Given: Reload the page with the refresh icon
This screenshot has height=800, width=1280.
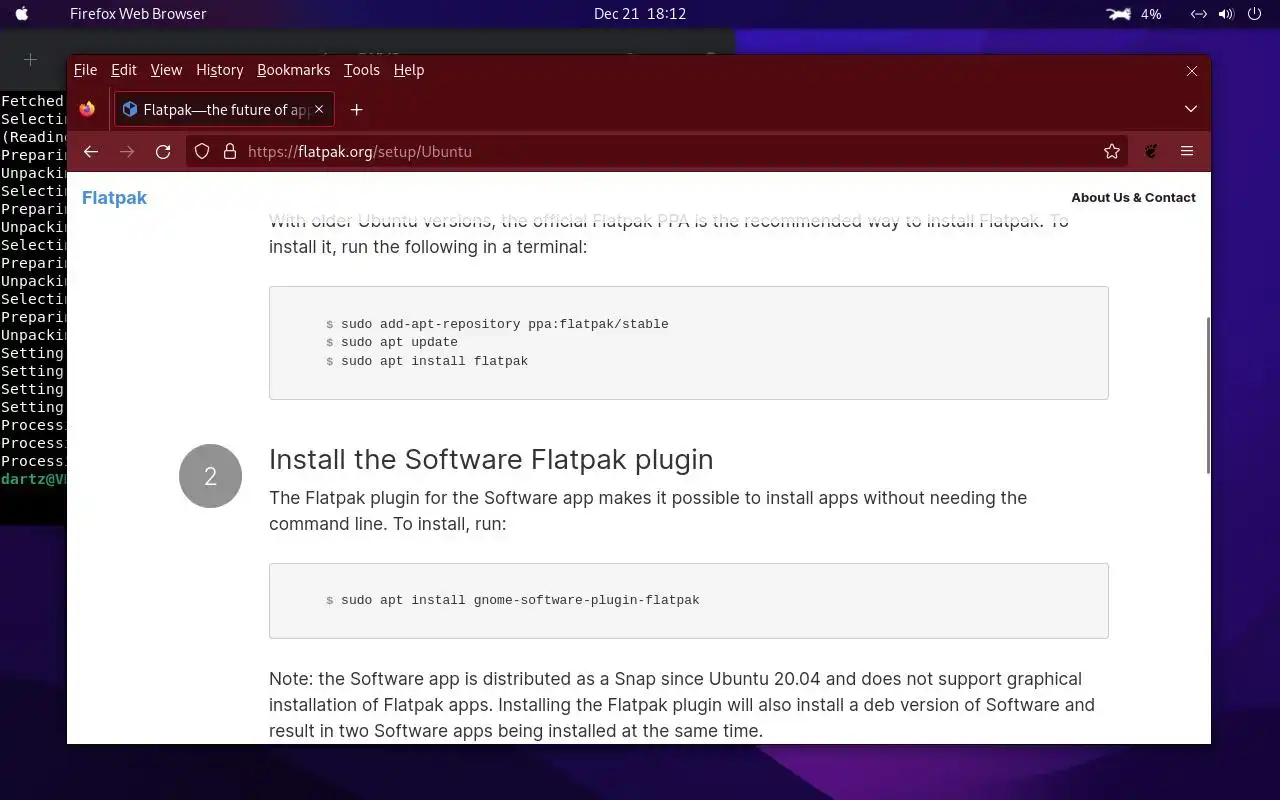Looking at the screenshot, I should coord(163,151).
